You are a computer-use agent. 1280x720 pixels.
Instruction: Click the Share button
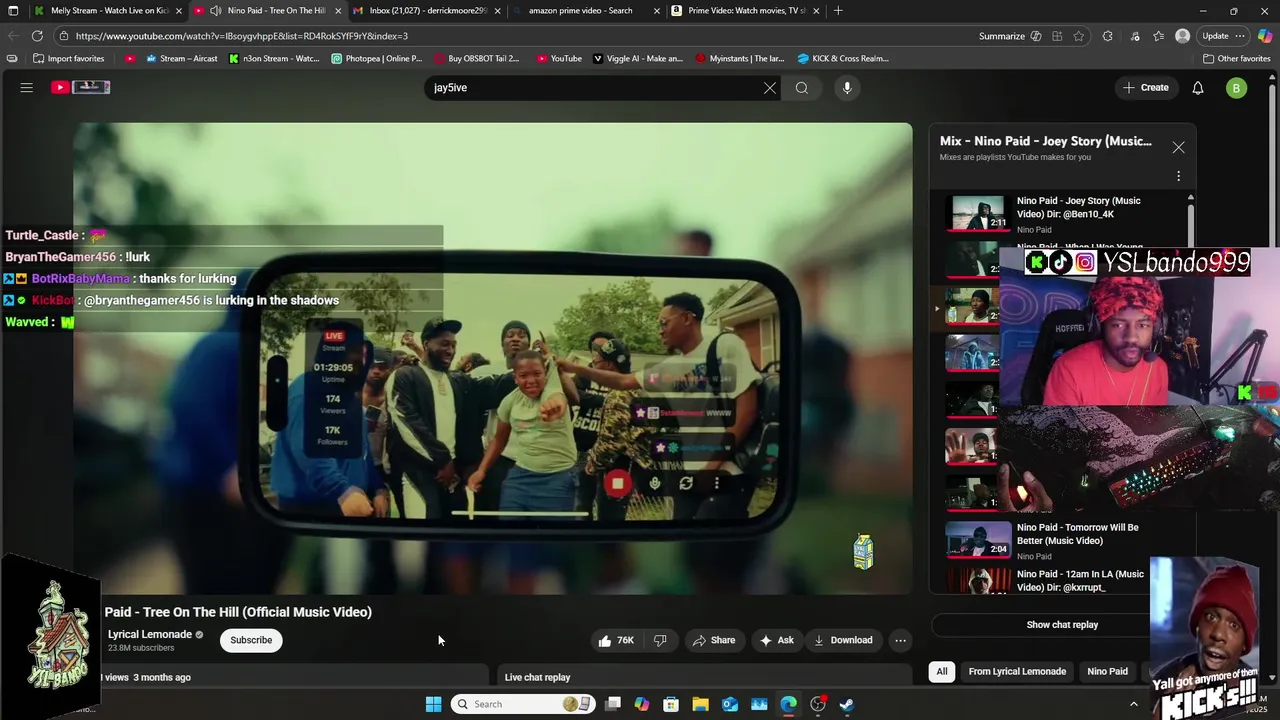coord(714,641)
